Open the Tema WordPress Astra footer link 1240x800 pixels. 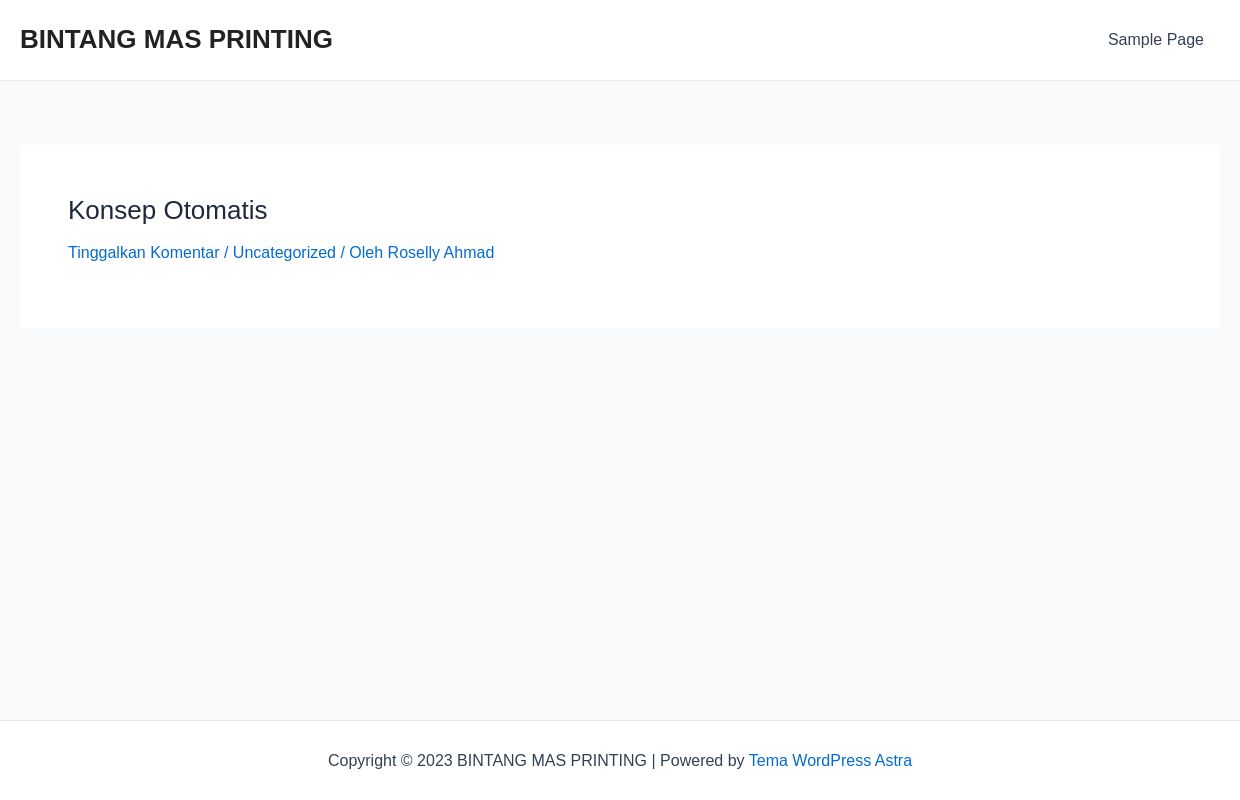pos(829,760)
